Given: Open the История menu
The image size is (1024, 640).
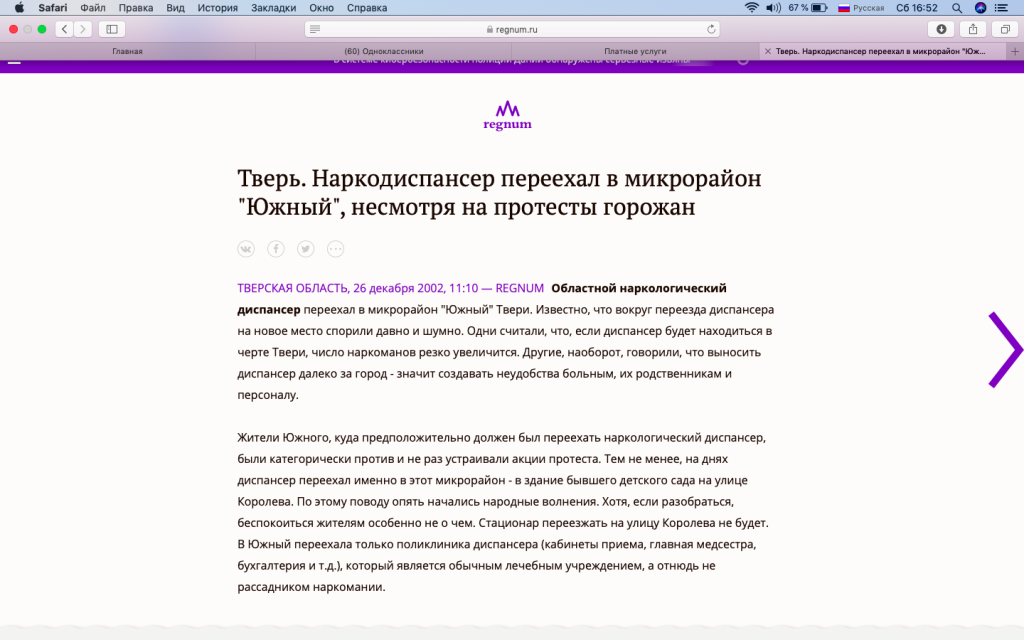Looking at the screenshot, I should click(217, 8).
